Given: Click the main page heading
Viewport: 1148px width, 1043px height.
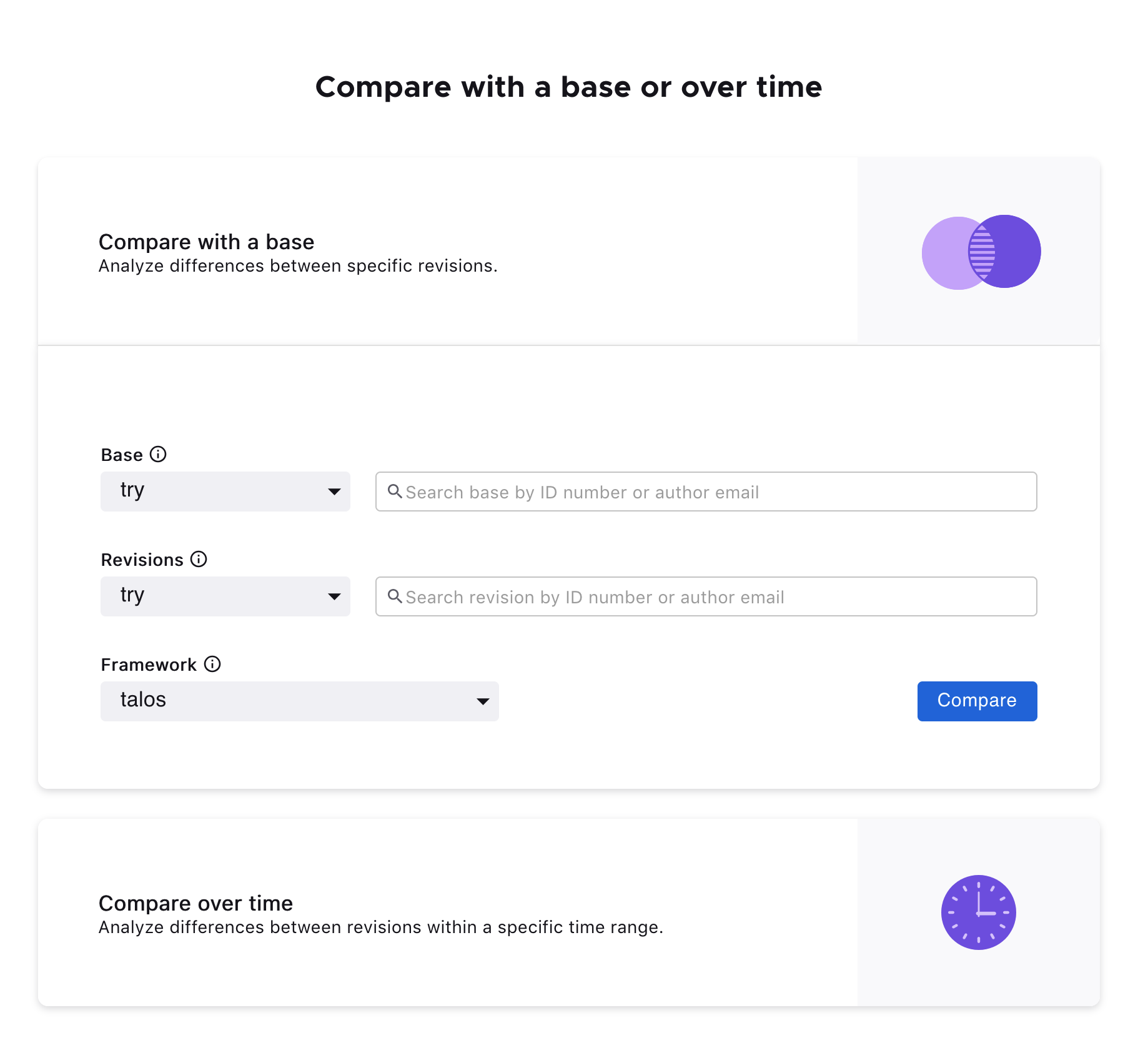Looking at the screenshot, I should (x=568, y=87).
